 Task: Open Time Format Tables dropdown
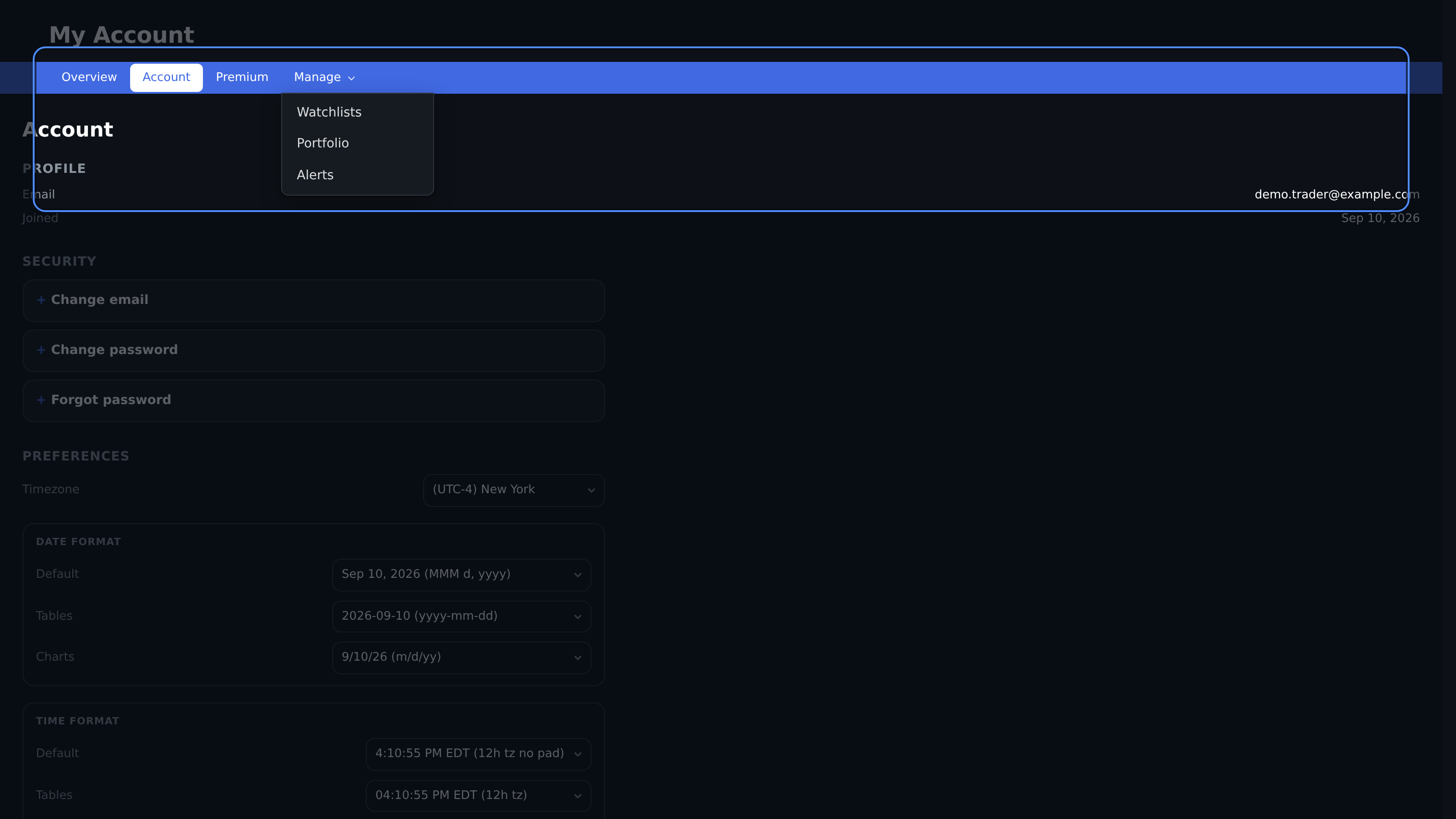point(478,795)
